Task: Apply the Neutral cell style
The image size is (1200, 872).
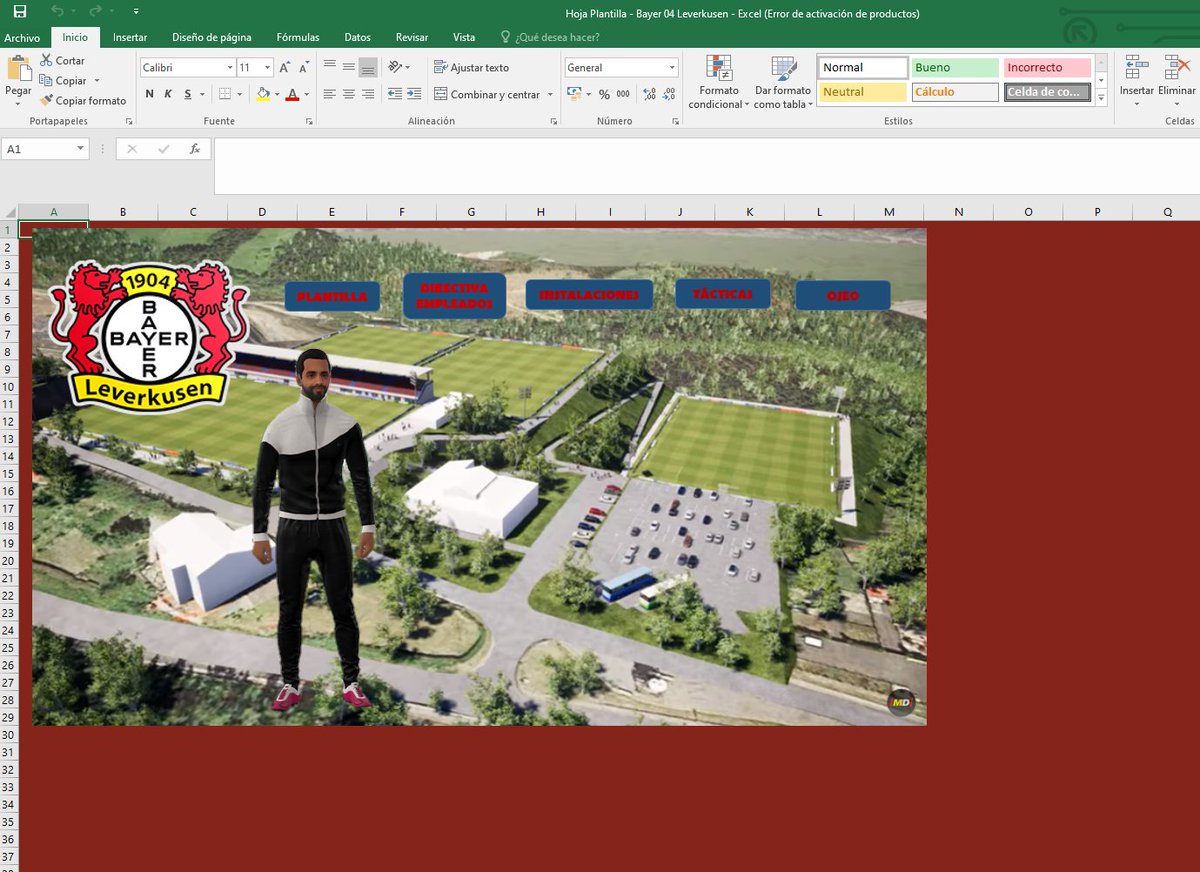Action: (863, 92)
